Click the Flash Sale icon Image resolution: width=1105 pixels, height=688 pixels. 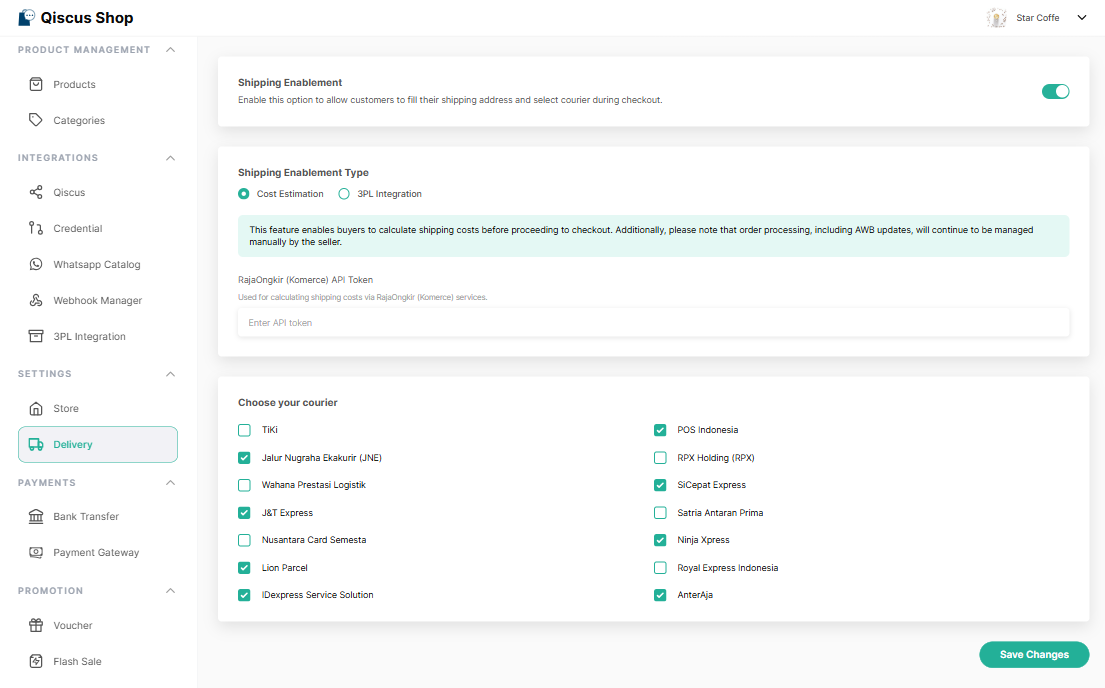pos(36,661)
